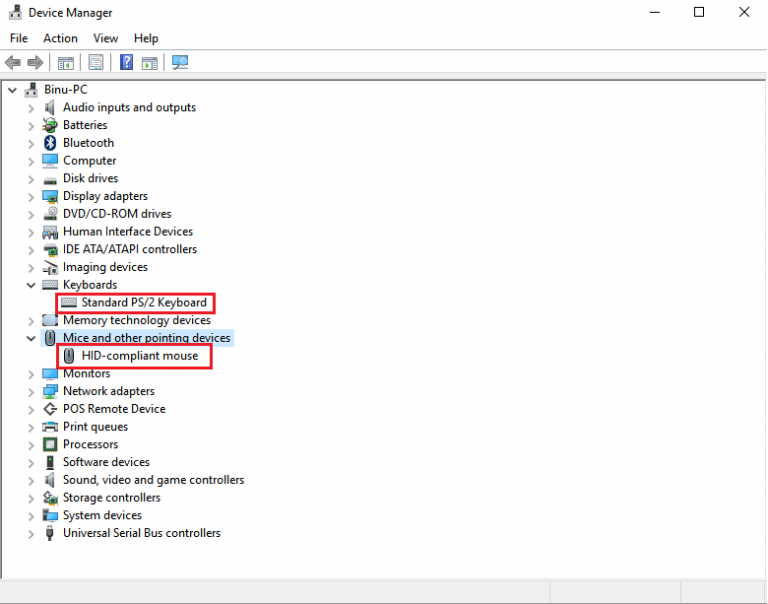This screenshot has width=768, height=604.
Task: Click the Forward arrow toolbar icon
Action: [35, 62]
